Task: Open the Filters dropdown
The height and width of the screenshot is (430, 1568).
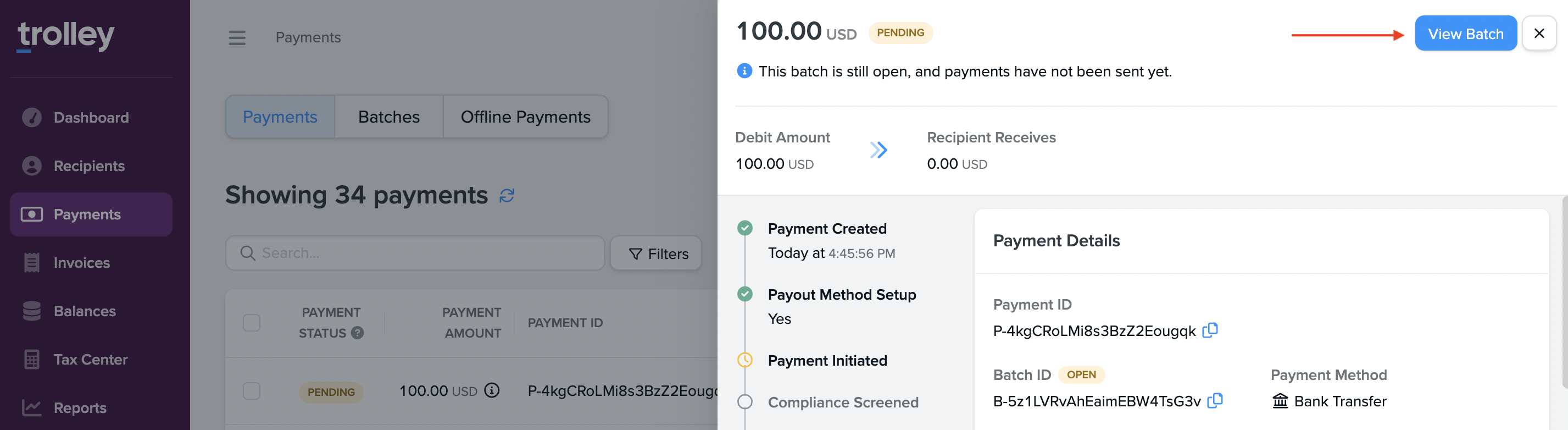Action: [656, 253]
